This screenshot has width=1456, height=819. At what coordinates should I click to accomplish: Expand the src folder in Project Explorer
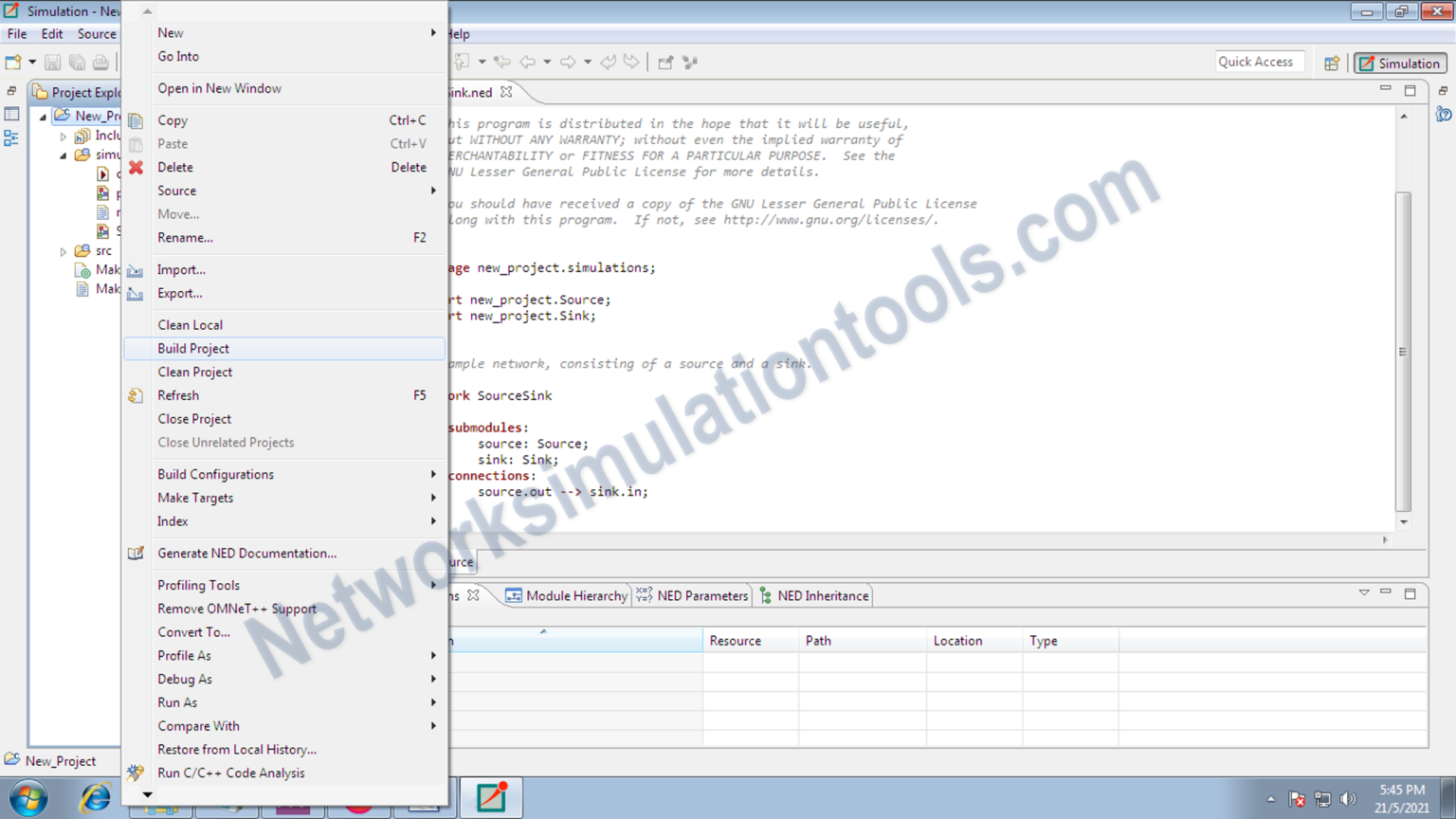point(63,250)
